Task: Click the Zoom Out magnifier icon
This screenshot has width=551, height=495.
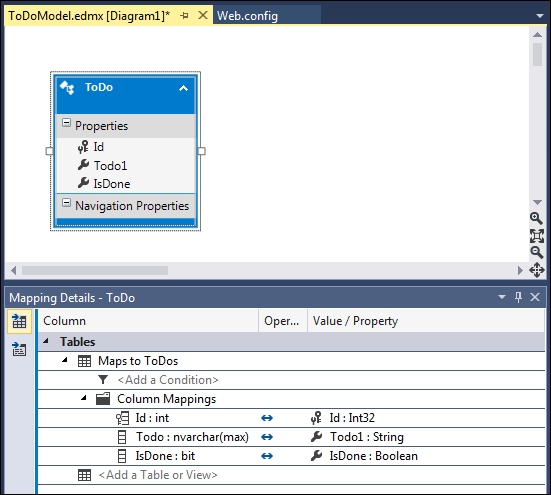Action: 537,252
